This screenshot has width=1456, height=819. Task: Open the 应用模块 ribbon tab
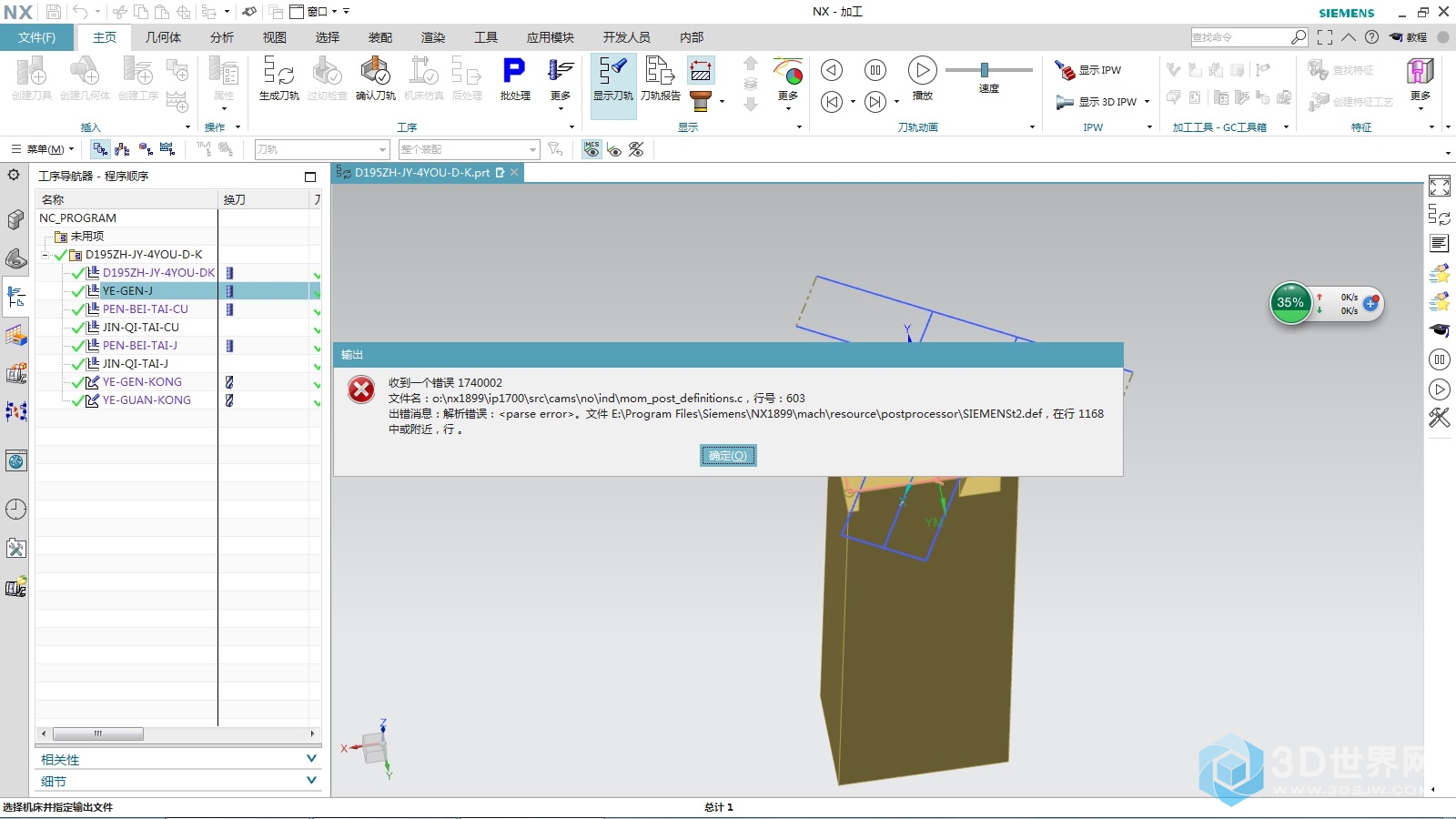pos(551,37)
